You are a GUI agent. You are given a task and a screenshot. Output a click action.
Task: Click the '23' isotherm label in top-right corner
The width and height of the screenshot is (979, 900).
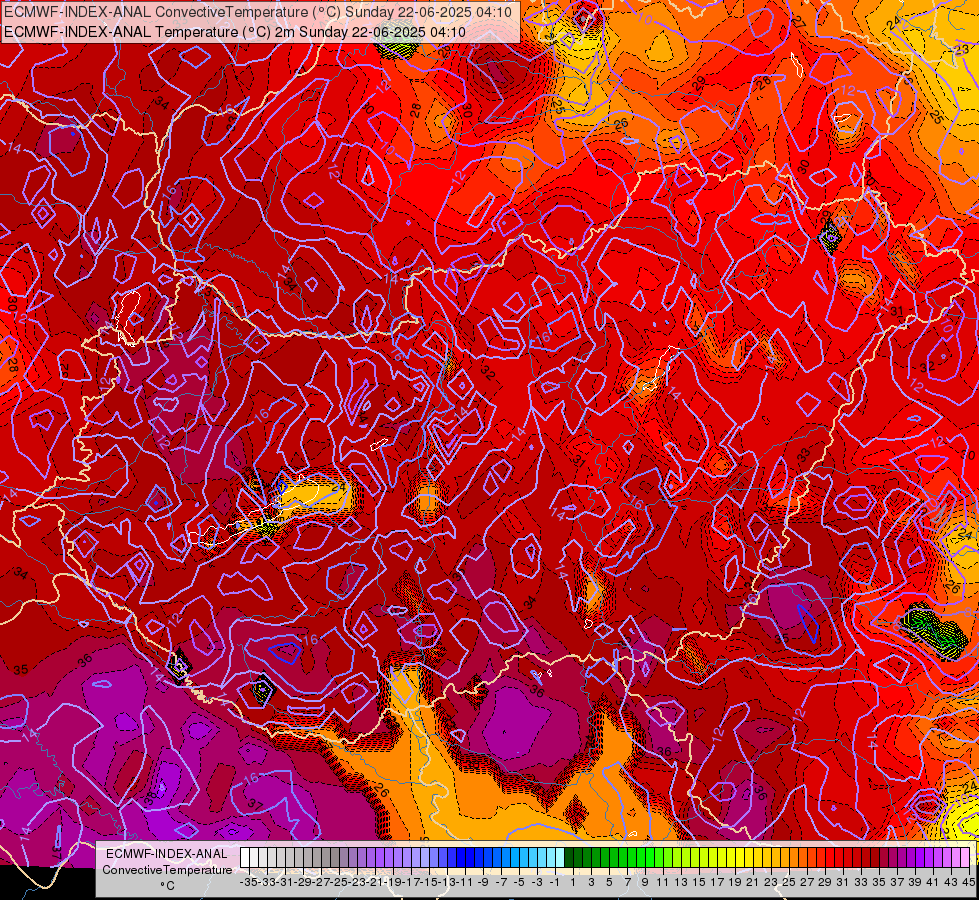962,50
